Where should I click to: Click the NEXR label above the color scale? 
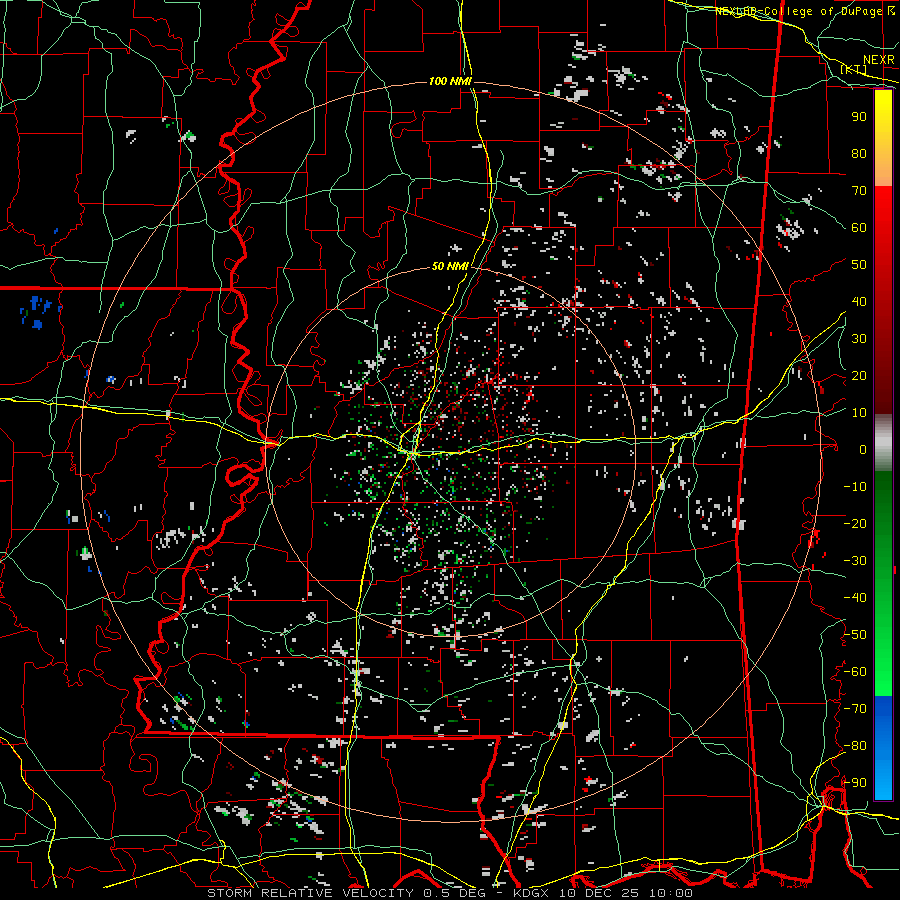click(878, 60)
